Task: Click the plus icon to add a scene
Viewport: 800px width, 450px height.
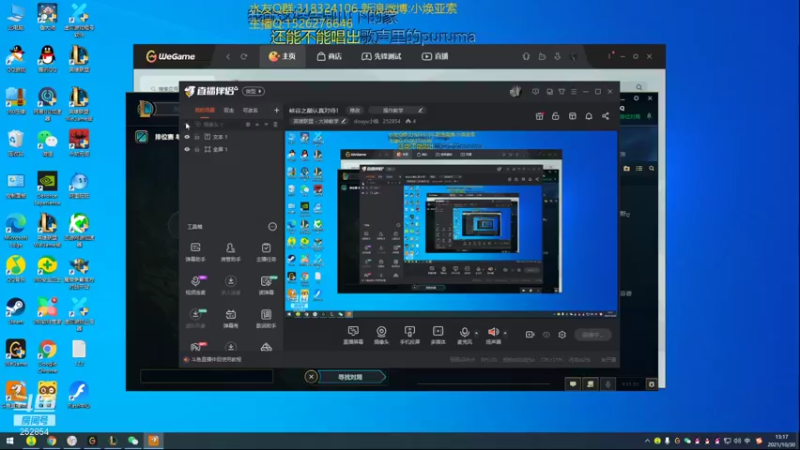Action: (x=277, y=110)
